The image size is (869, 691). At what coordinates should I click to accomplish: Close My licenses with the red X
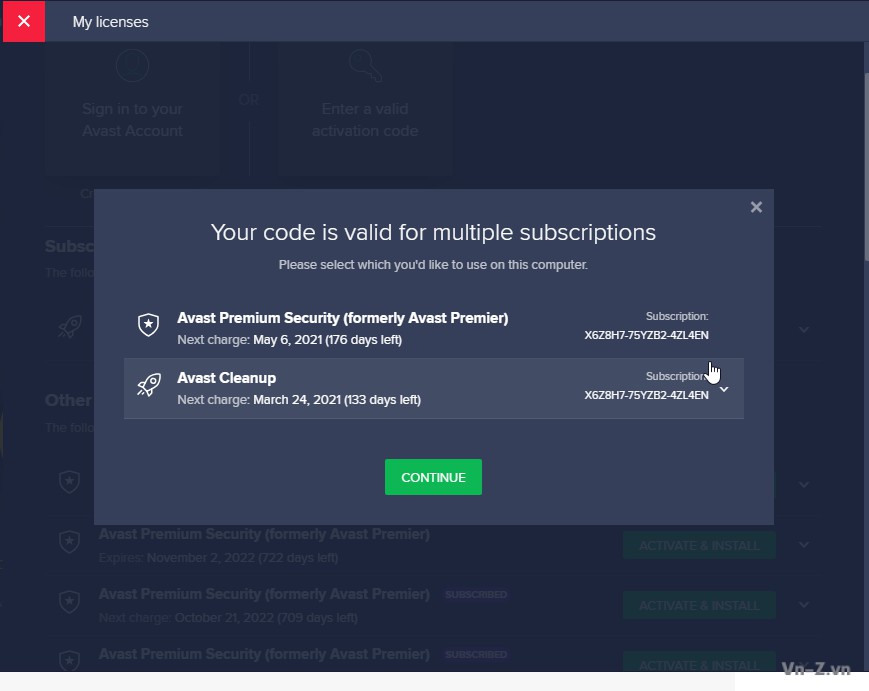coord(24,21)
